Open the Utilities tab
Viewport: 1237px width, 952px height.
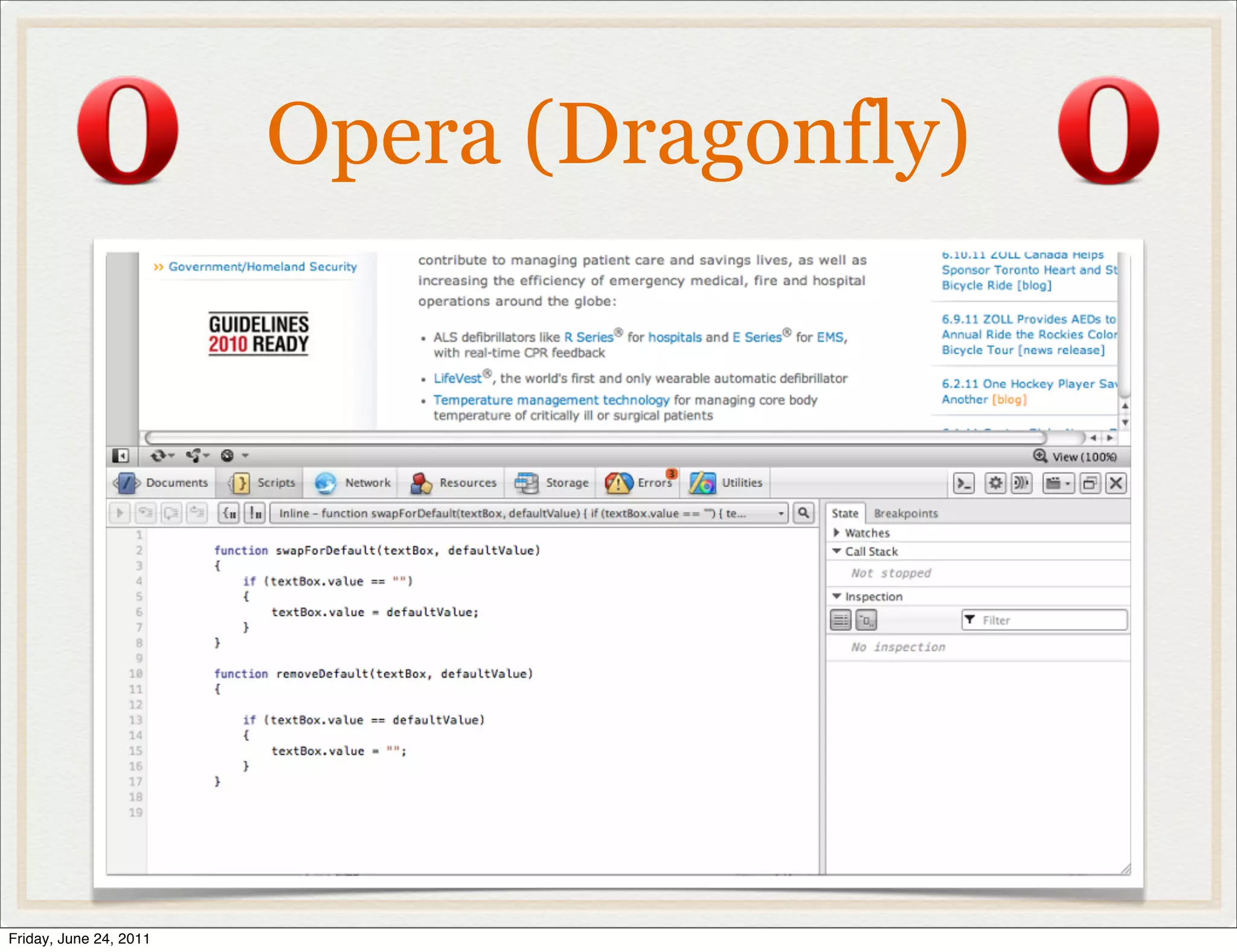pos(726,483)
